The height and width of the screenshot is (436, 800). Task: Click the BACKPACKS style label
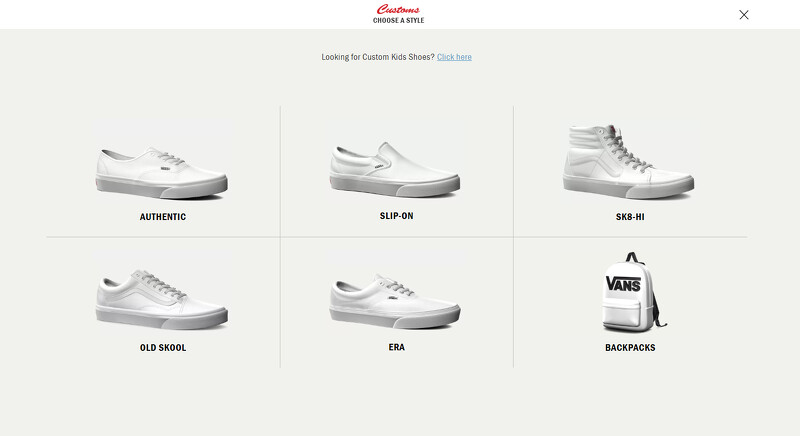pos(630,348)
